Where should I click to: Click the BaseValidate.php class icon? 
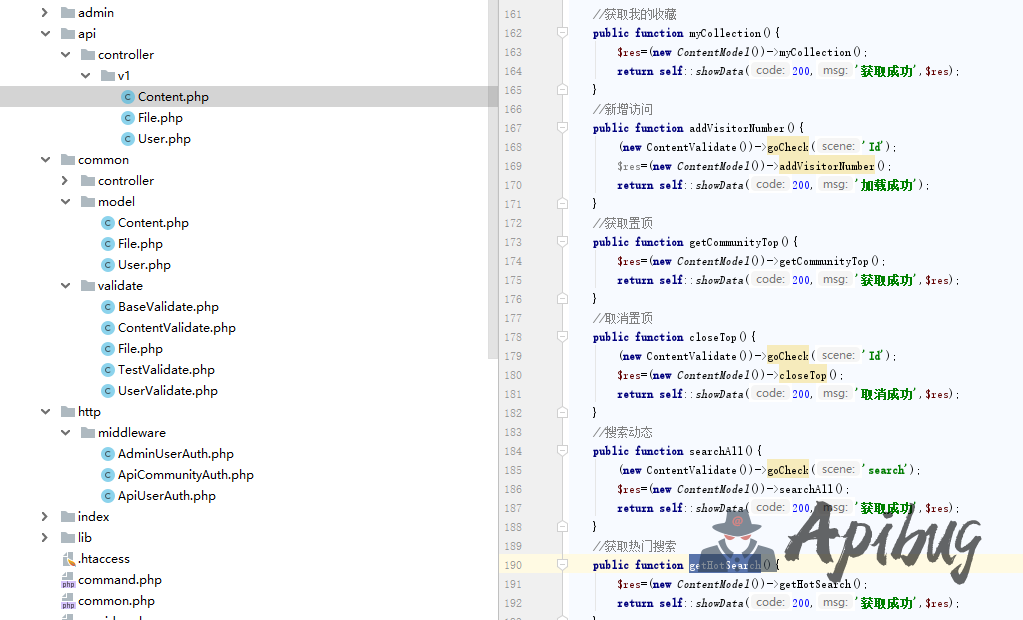pyautogui.click(x=108, y=307)
